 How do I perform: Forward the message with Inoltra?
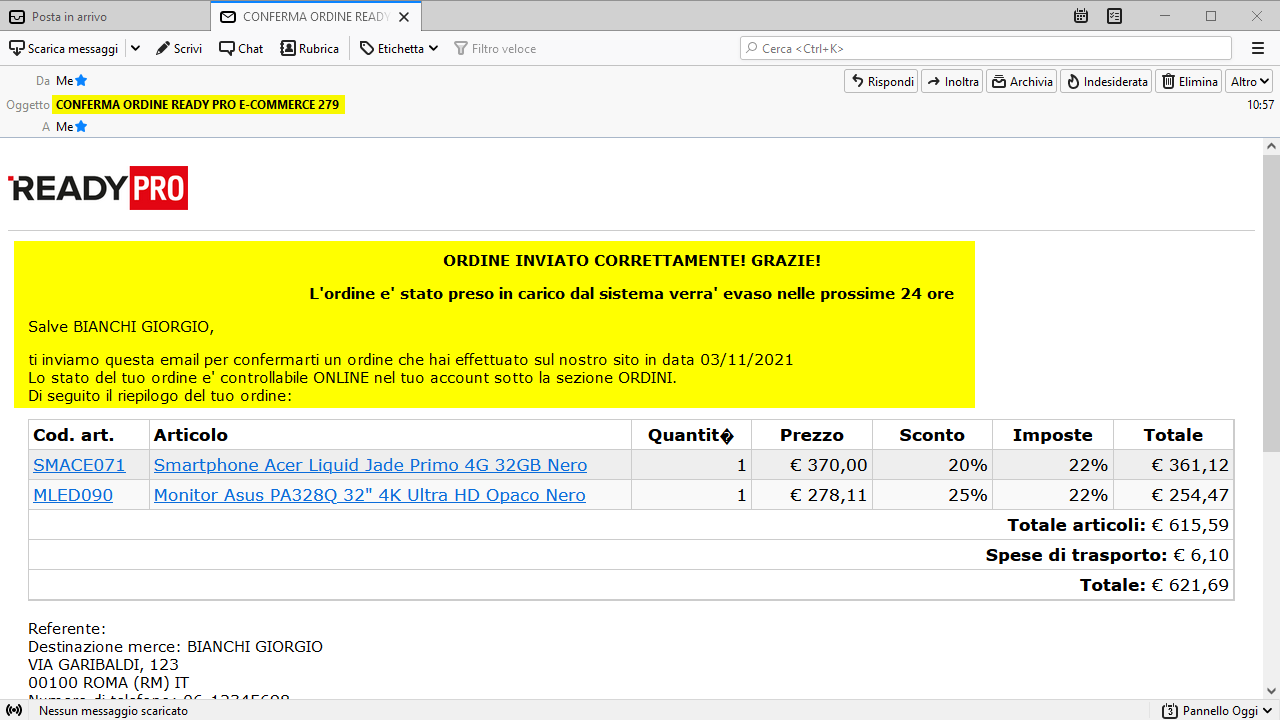952,82
